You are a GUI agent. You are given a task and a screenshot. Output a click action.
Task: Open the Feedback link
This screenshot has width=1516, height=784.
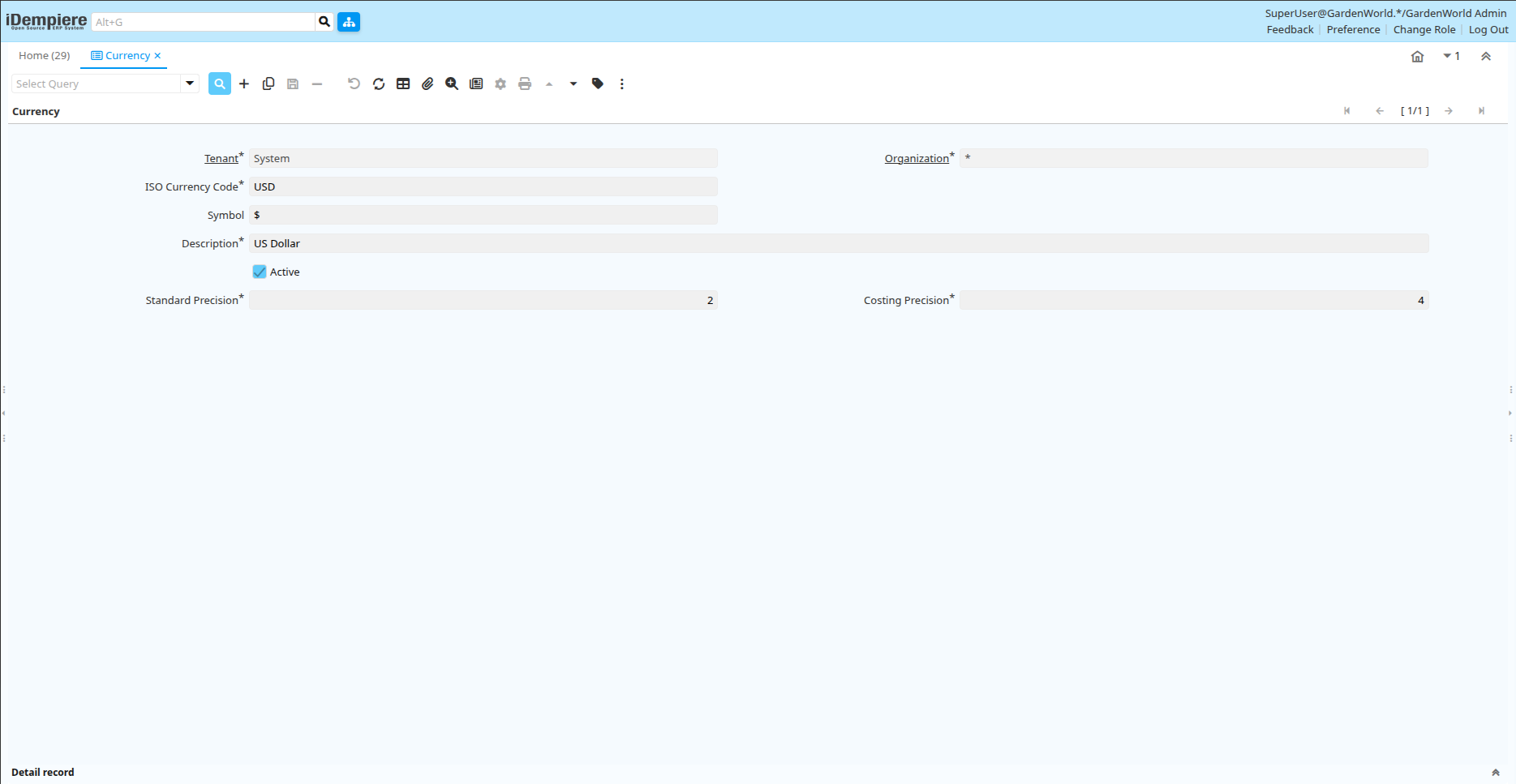[x=1290, y=29]
